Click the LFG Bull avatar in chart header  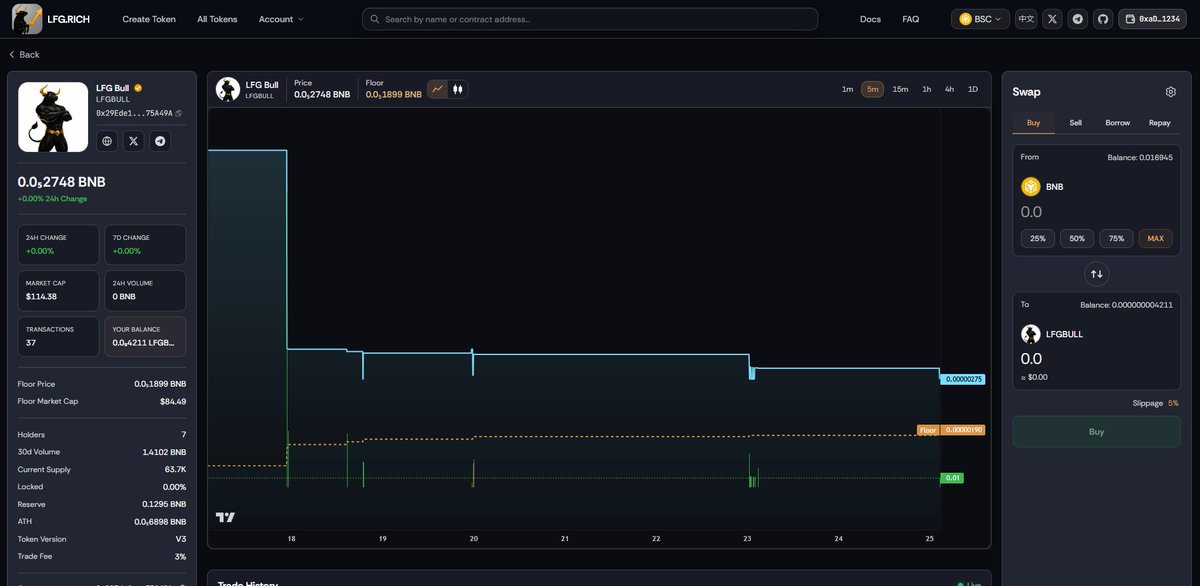click(228, 89)
